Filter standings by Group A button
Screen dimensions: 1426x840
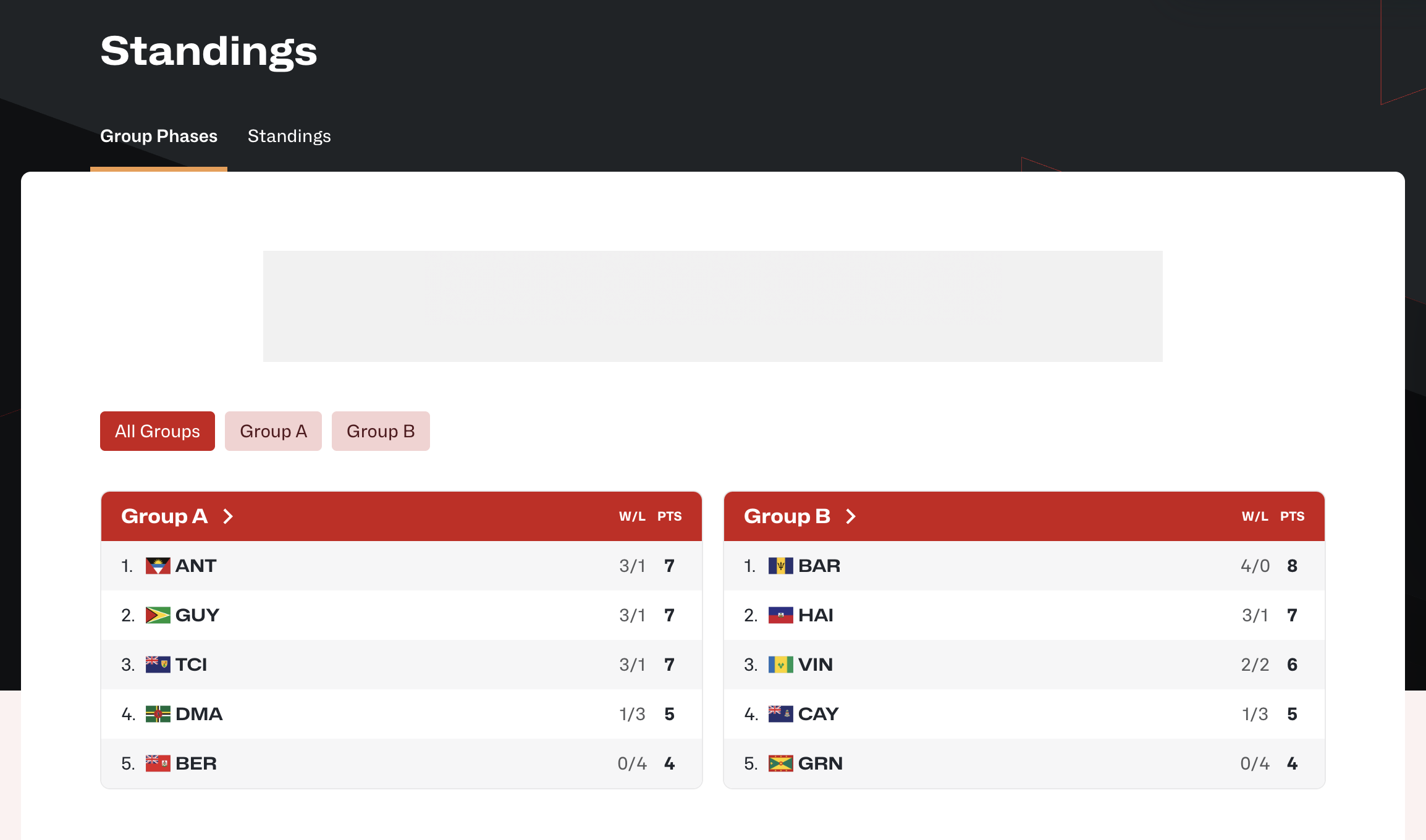tap(273, 431)
